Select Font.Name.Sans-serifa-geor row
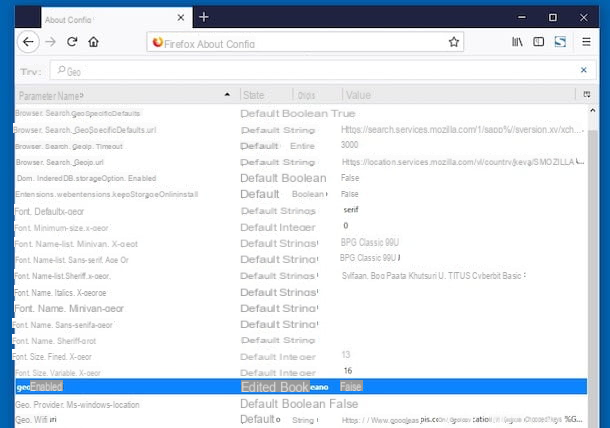The image size is (610, 428). coord(301,325)
